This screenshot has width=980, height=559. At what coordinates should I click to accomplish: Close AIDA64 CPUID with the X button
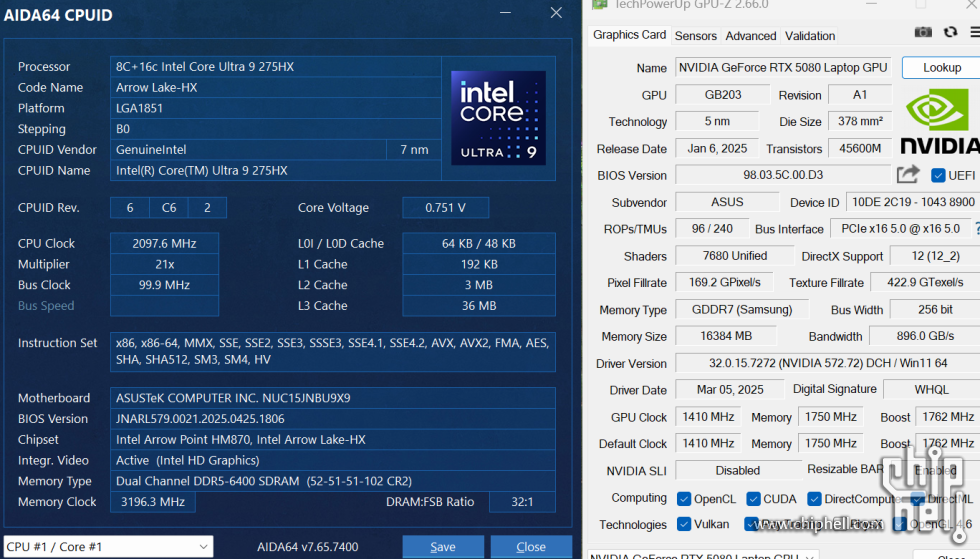tap(556, 13)
